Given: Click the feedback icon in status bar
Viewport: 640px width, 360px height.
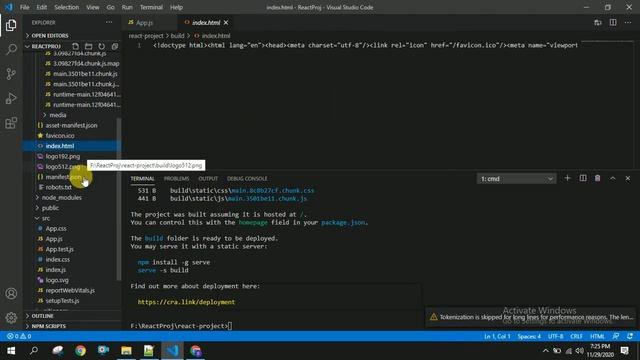Looking at the screenshot, I should coord(616,336).
